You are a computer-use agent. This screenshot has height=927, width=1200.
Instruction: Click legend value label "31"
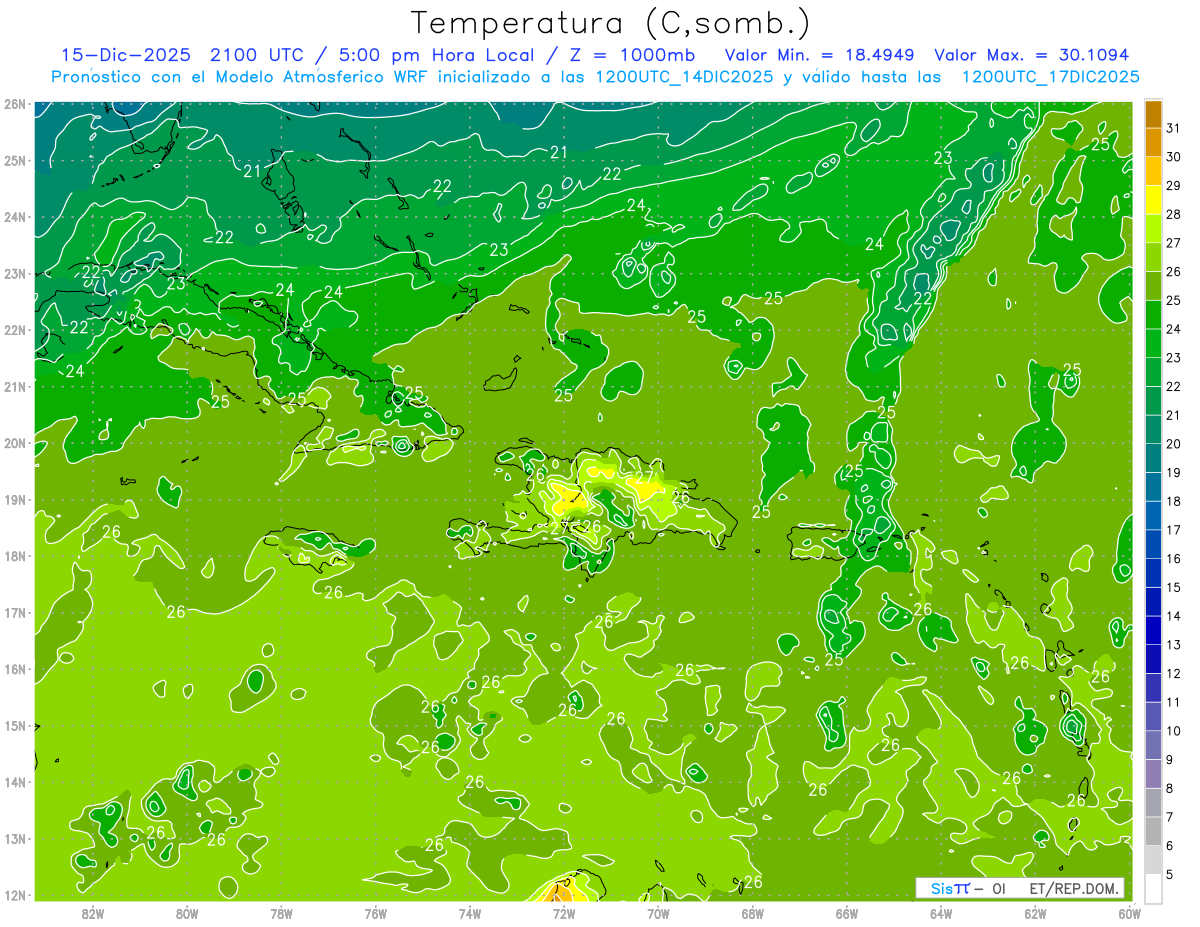(x=1174, y=129)
